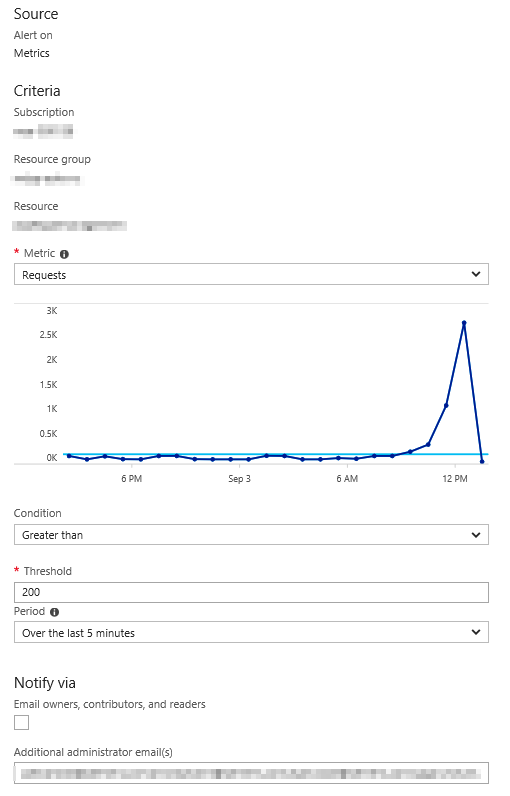Enable email owners, contributors, and readers checkbox
Screen dimensions: 510x796
pos(21,722)
